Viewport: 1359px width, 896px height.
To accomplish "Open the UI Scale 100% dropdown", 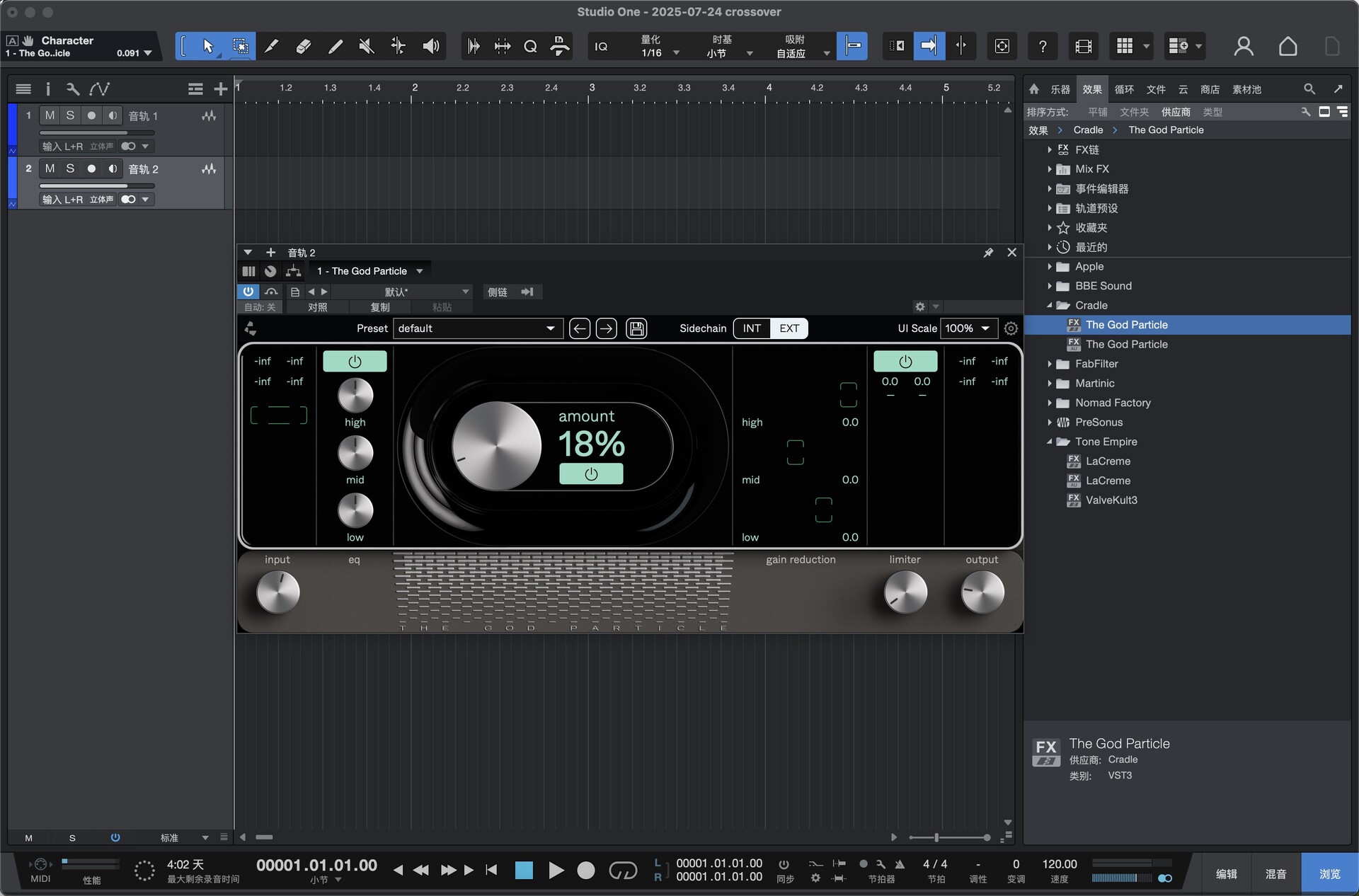I will pos(968,328).
